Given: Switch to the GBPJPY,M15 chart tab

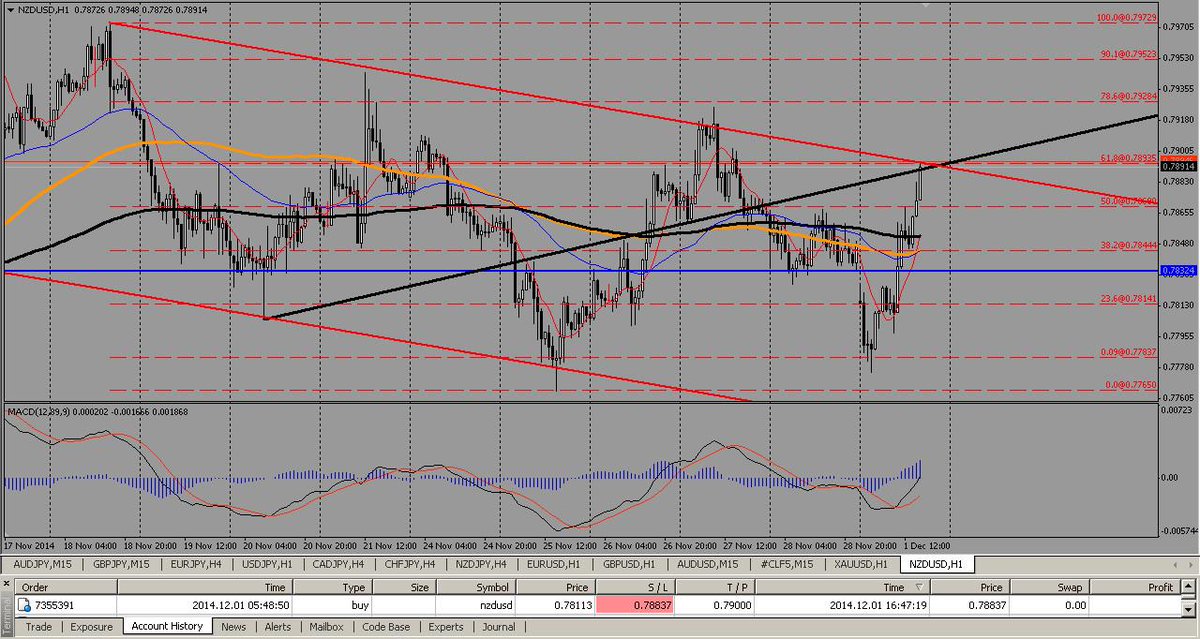Looking at the screenshot, I should click(x=121, y=564).
